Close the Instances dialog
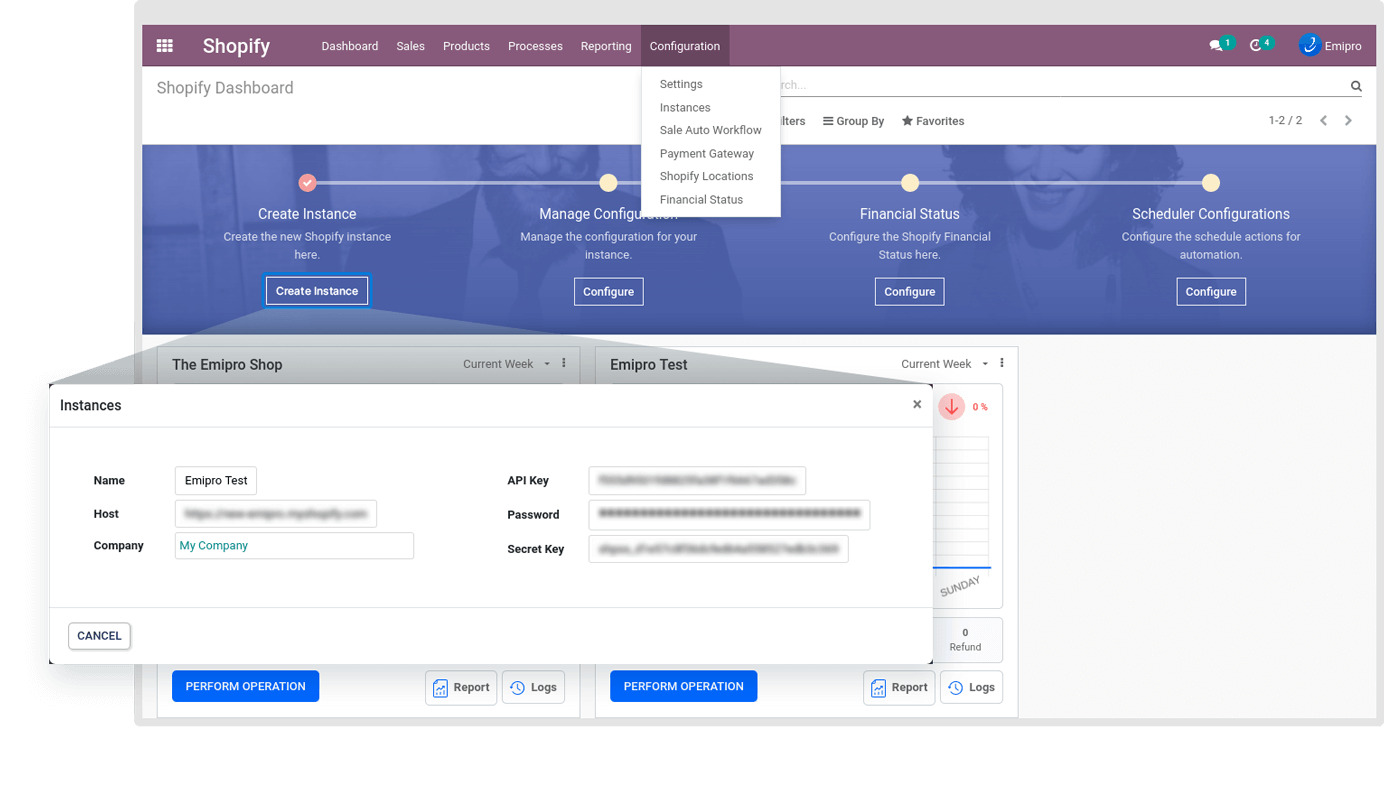 click(x=917, y=405)
